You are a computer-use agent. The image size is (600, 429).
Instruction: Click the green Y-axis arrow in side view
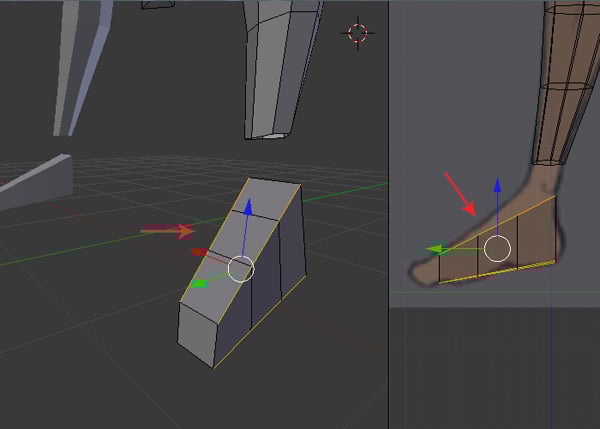437,250
